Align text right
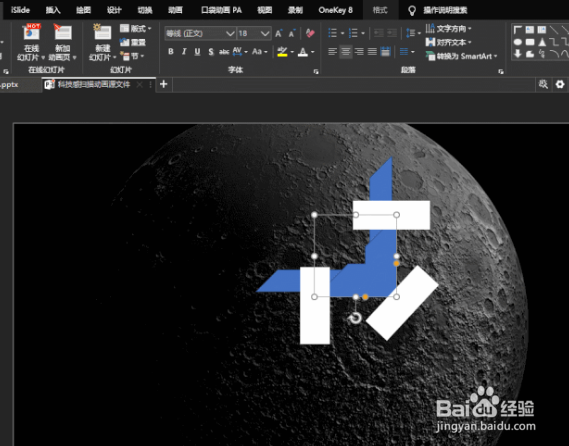569x446 pixels. [359, 52]
